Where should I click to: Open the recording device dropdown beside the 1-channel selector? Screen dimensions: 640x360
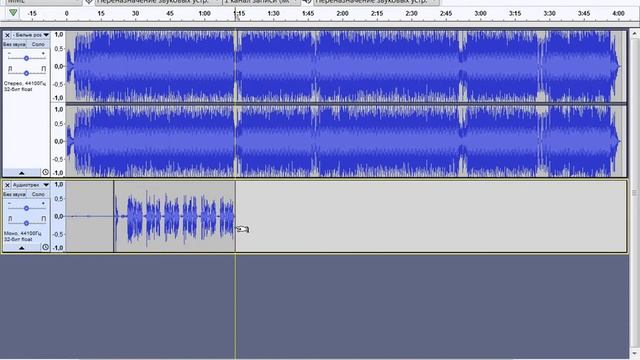(x=157, y=2)
